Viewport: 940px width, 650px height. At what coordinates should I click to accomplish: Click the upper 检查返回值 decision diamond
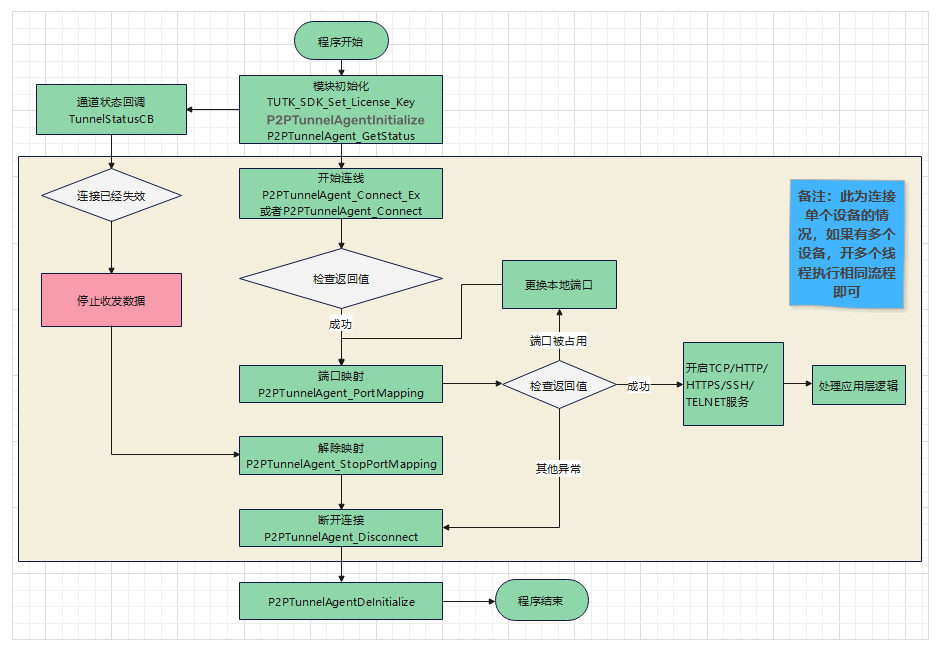coord(341,281)
